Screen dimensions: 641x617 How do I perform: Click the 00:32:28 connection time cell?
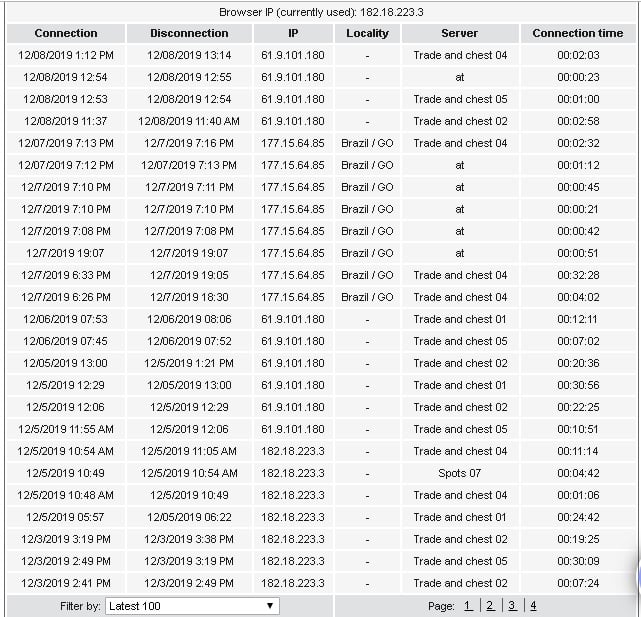click(577, 275)
